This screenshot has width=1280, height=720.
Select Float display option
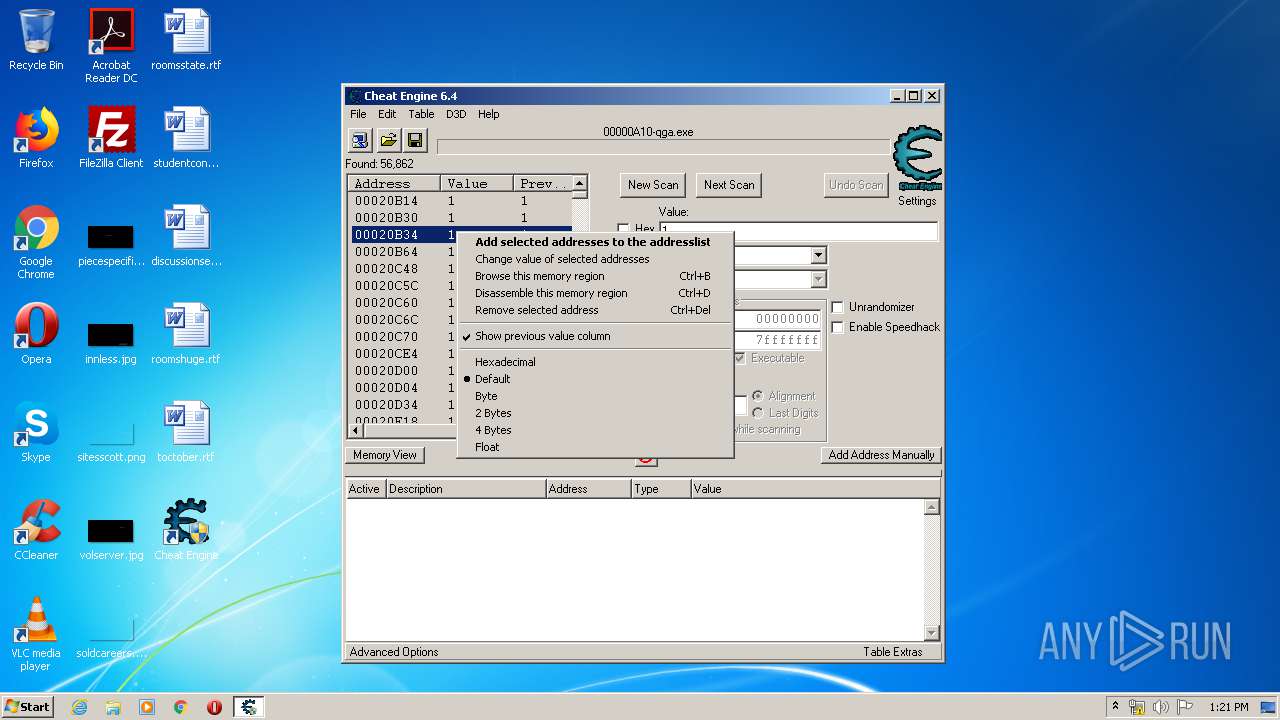point(595,447)
